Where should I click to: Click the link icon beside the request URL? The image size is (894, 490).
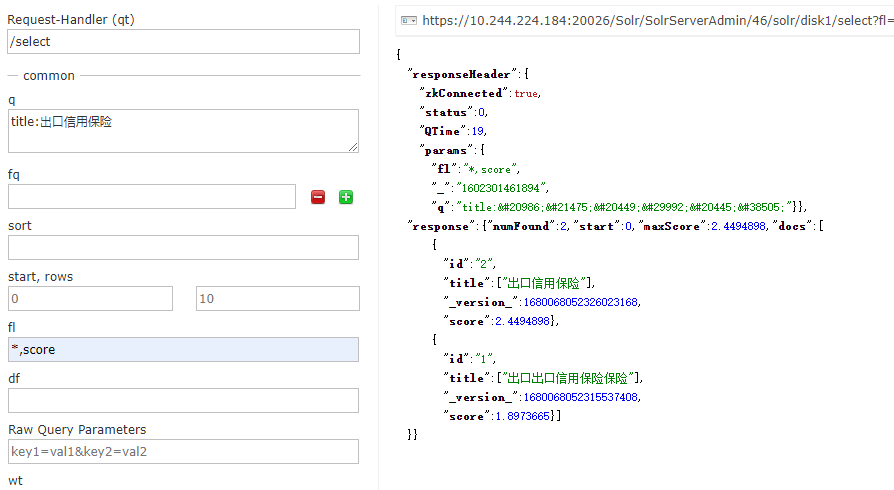pos(408,20)
